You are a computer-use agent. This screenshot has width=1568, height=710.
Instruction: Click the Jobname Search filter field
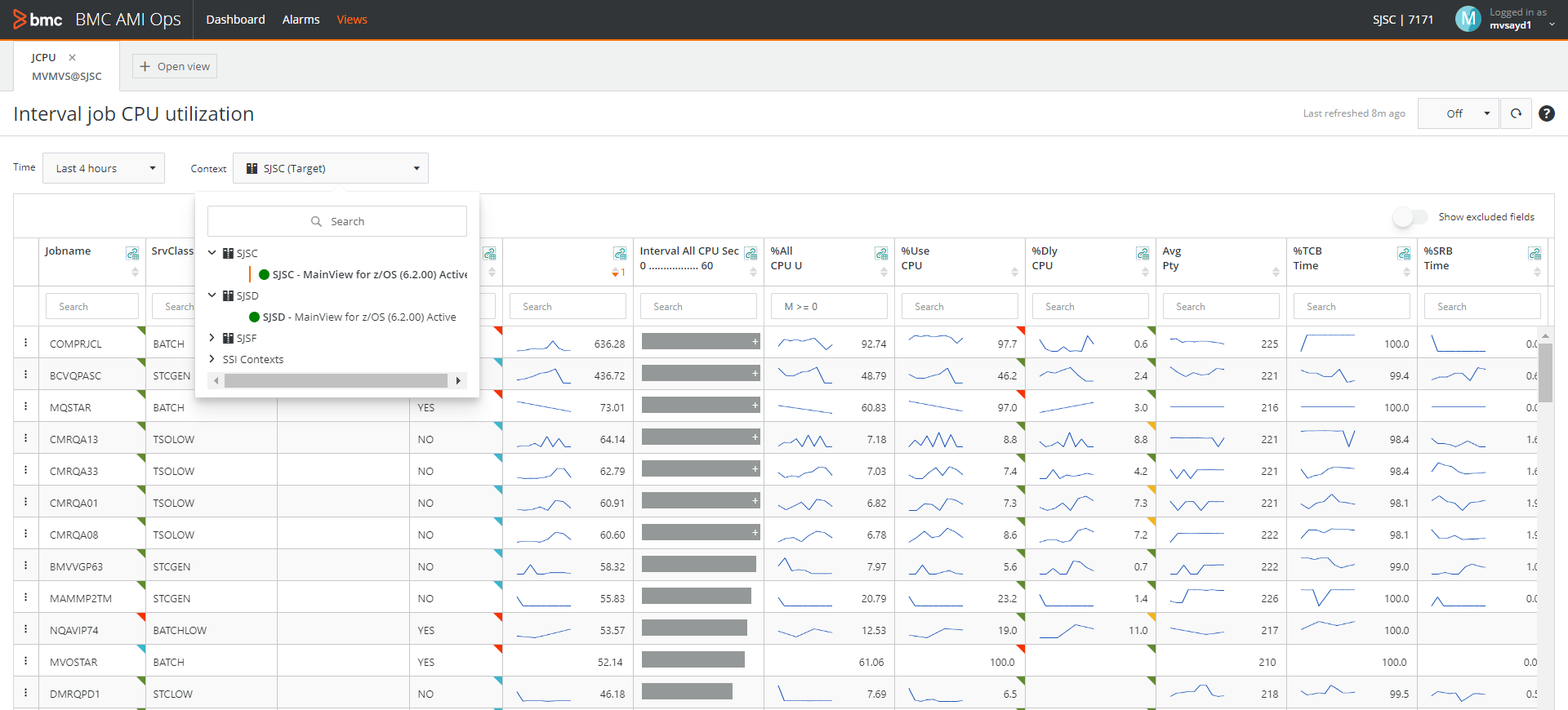coord(92,306)
